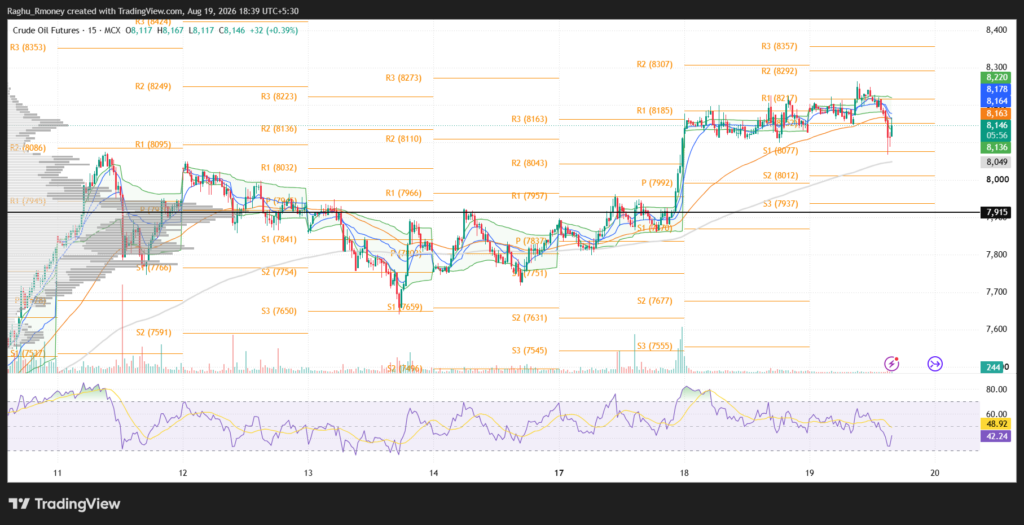The image size is (1024, 525).
Task: Click the blue 8,164 price tag
Action: click(996, 101)
